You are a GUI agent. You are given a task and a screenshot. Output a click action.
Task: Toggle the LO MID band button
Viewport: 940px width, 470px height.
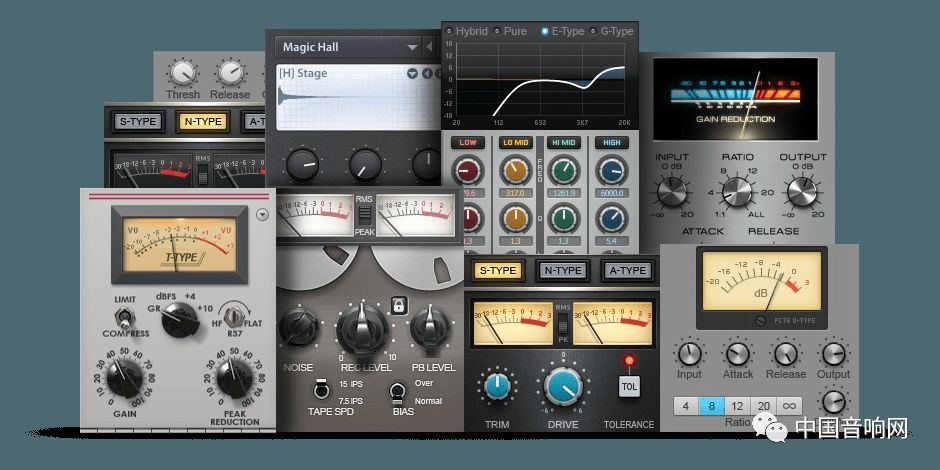point(516,143)
